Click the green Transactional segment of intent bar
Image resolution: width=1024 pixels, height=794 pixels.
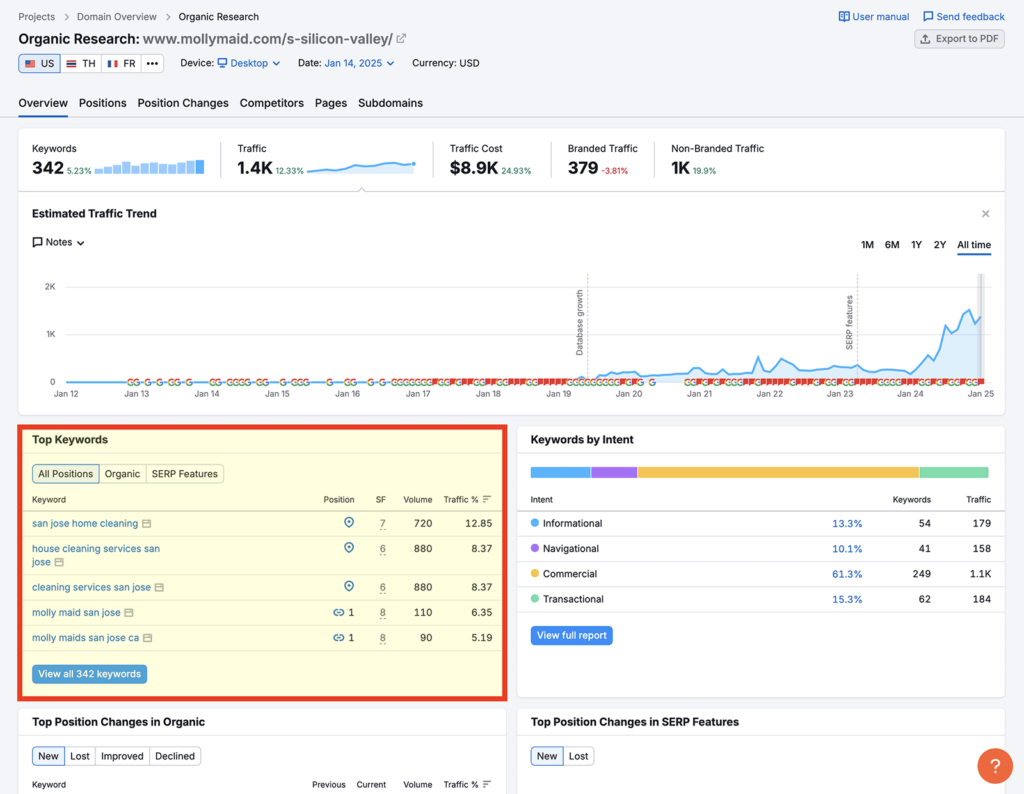click(x=954, y=472)
